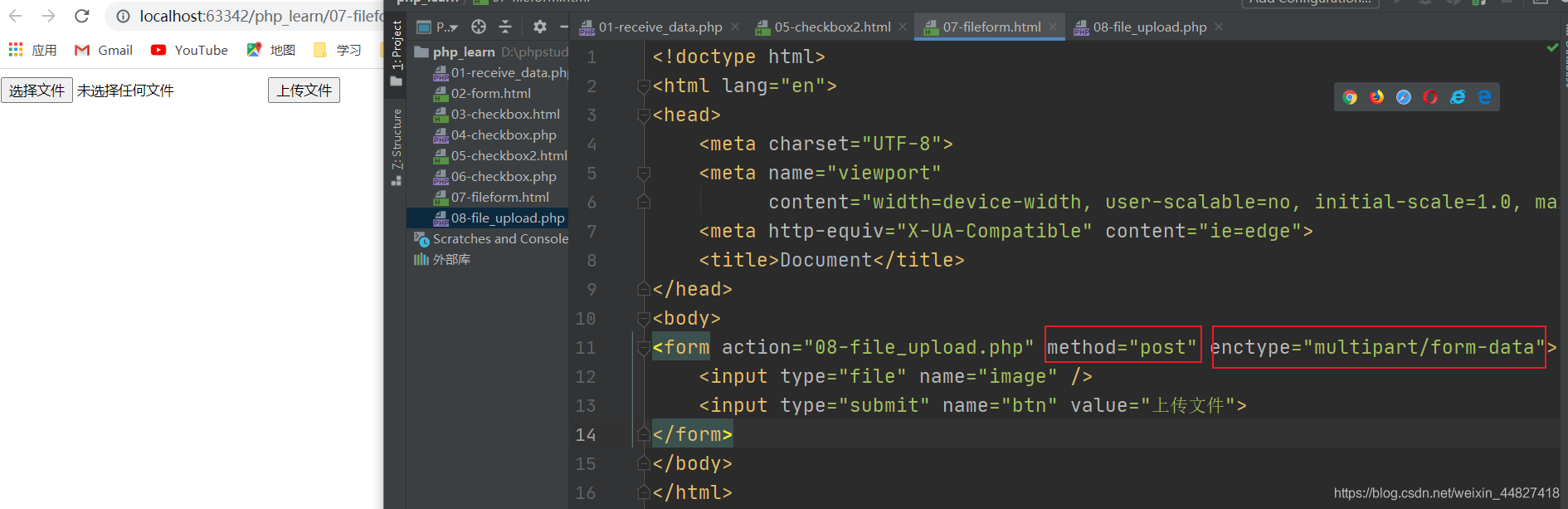Close the 08-file_upload.php tab

tap(1219, 27)
